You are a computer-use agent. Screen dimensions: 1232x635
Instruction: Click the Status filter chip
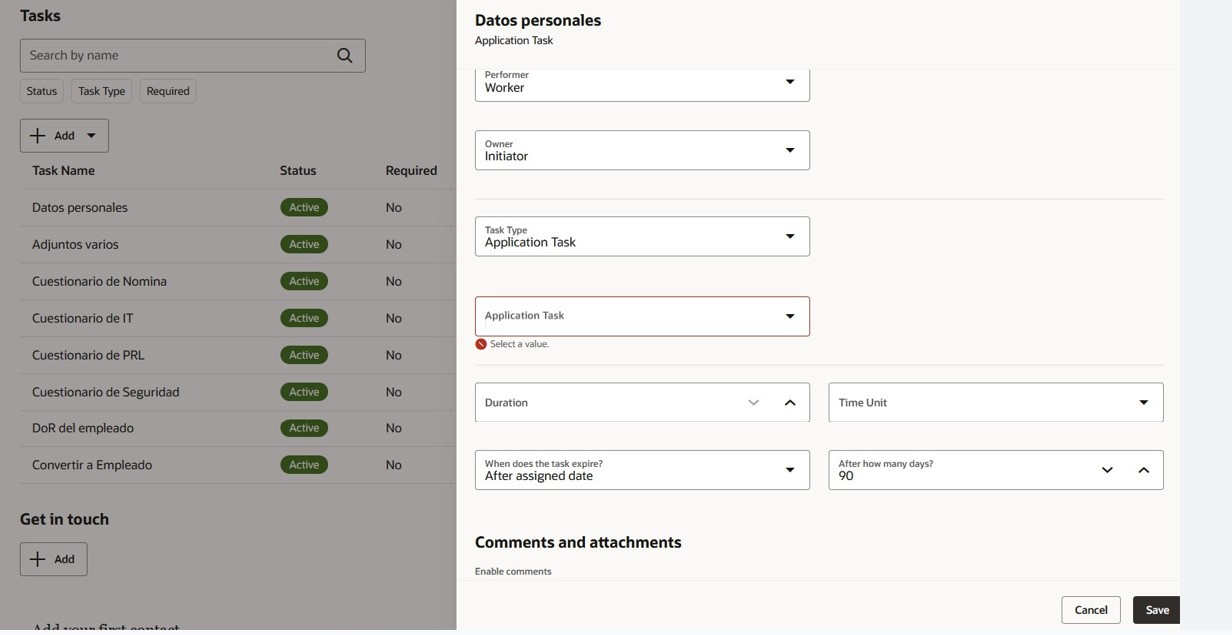coord(42,91)
